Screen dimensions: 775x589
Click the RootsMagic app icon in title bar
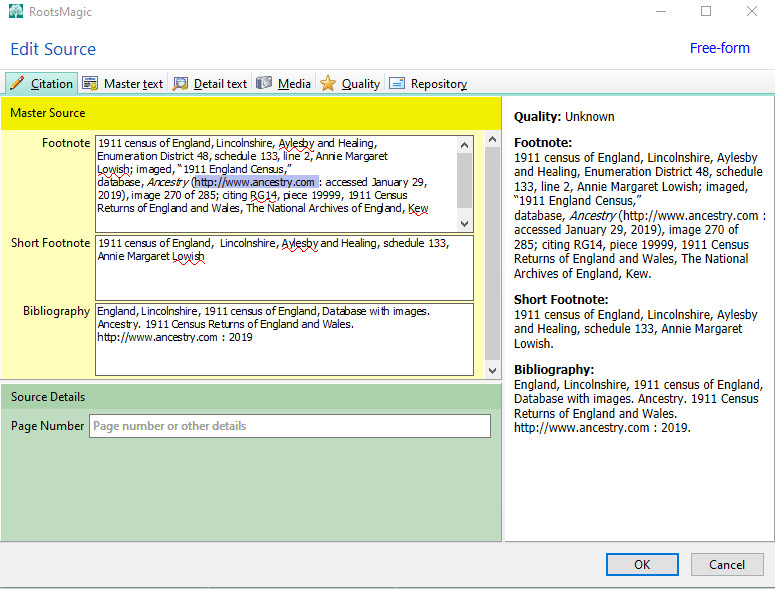click(16, 11)
